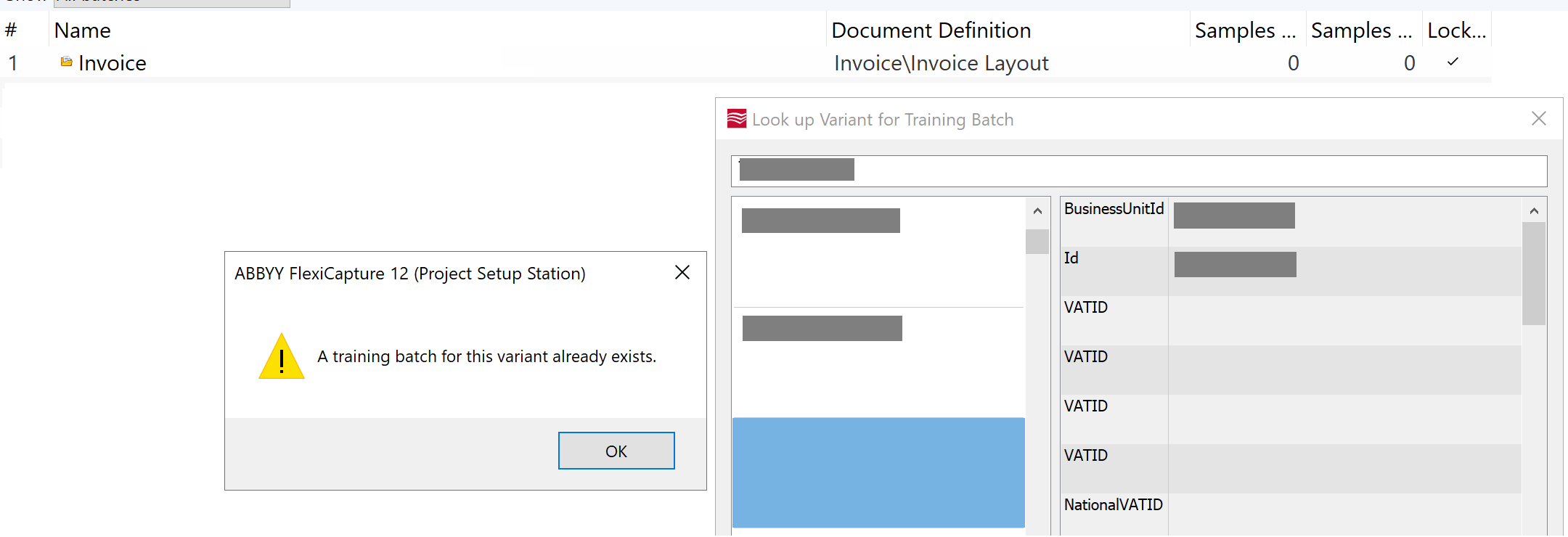The height and width of the screenshot is (537, 1568).
Task: Close the Look up Variant window
Action: [x=1538, y=118]
